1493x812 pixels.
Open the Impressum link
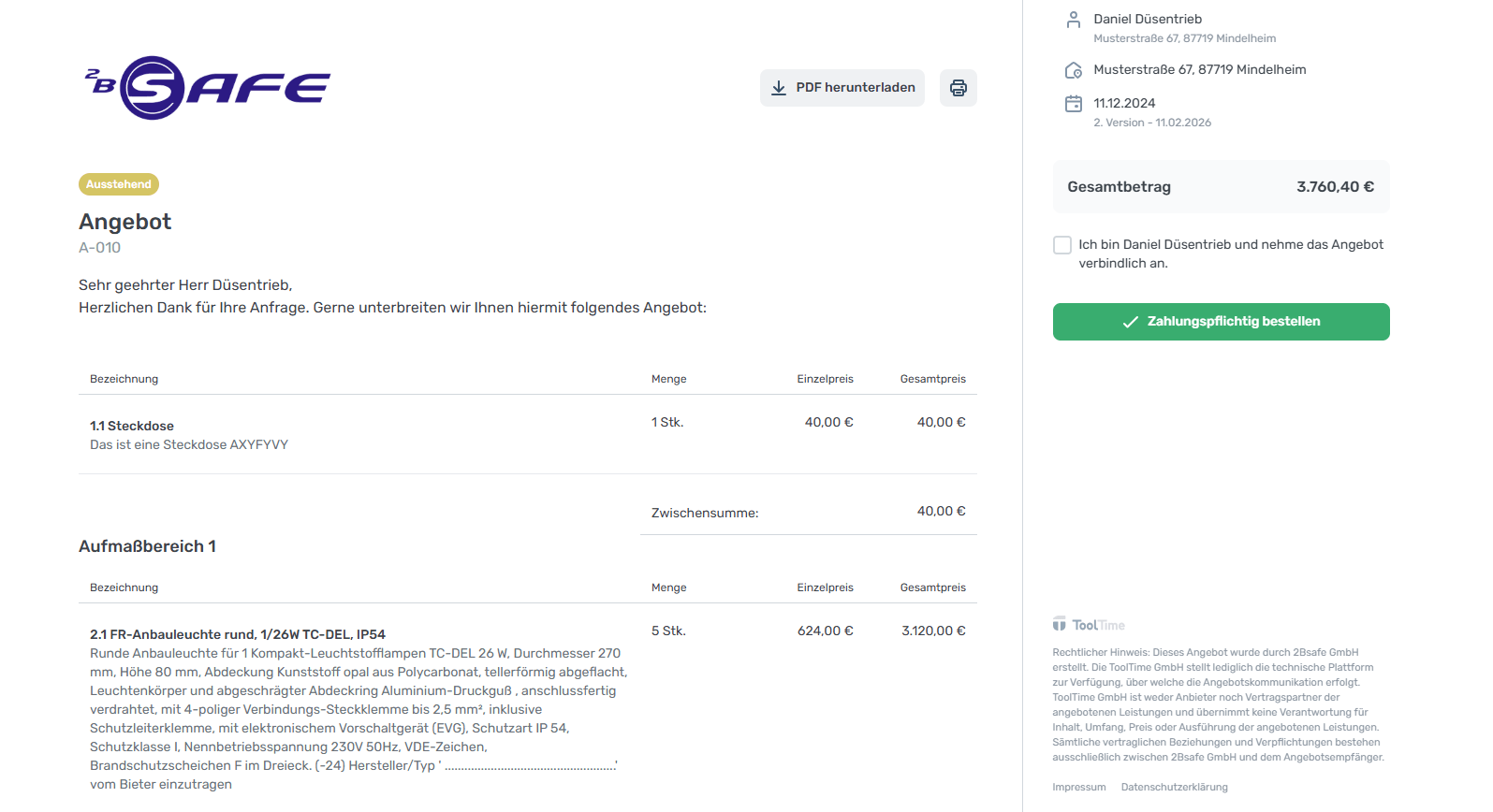[x=1078, y=788]
